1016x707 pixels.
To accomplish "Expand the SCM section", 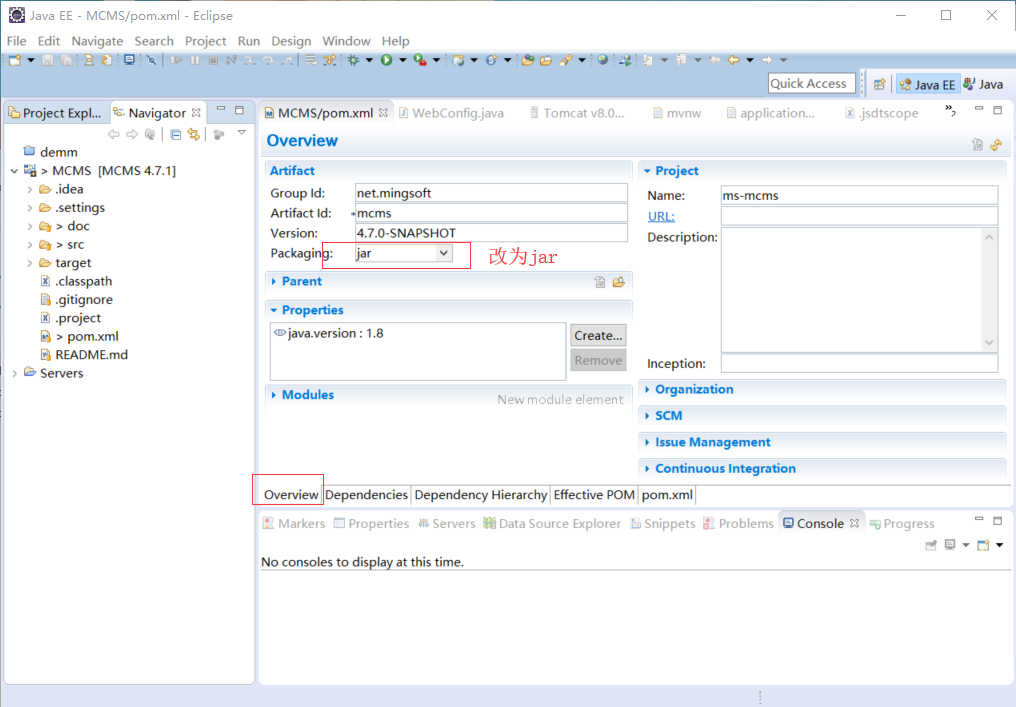I will 647,416.
